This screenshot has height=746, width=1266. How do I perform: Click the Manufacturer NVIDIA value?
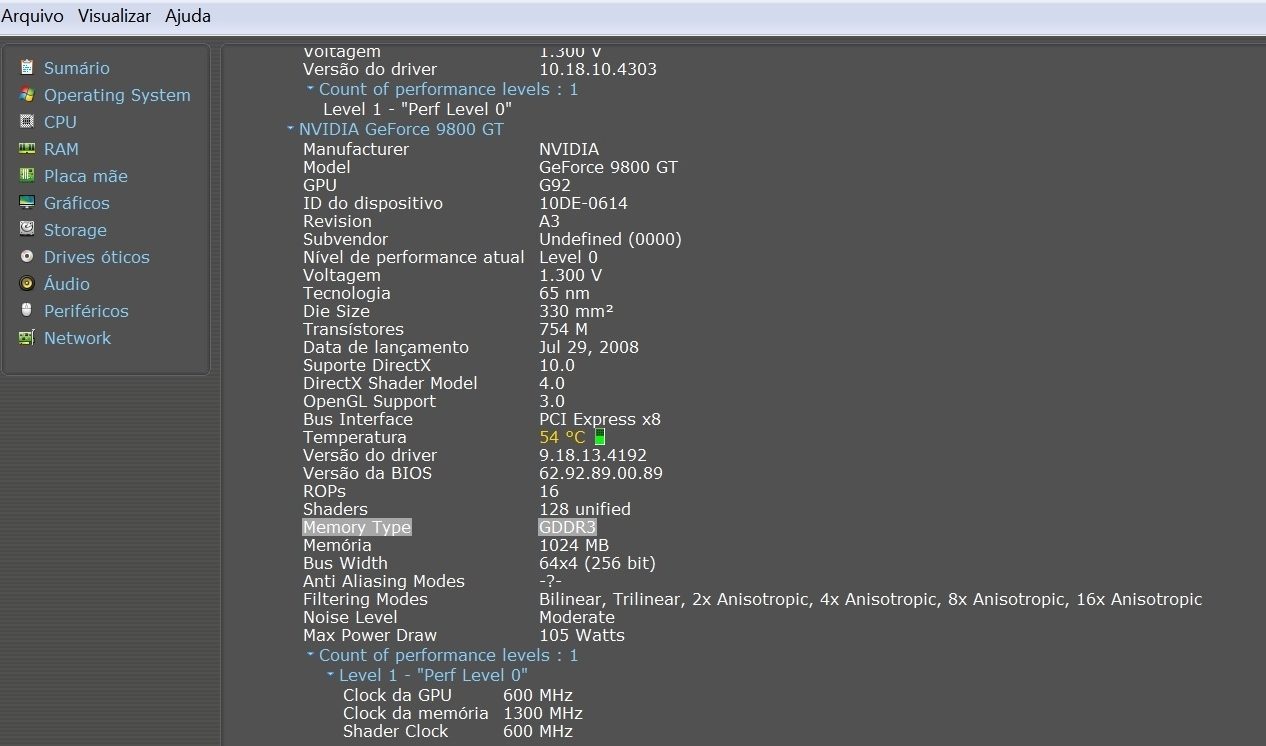[569, 149]
